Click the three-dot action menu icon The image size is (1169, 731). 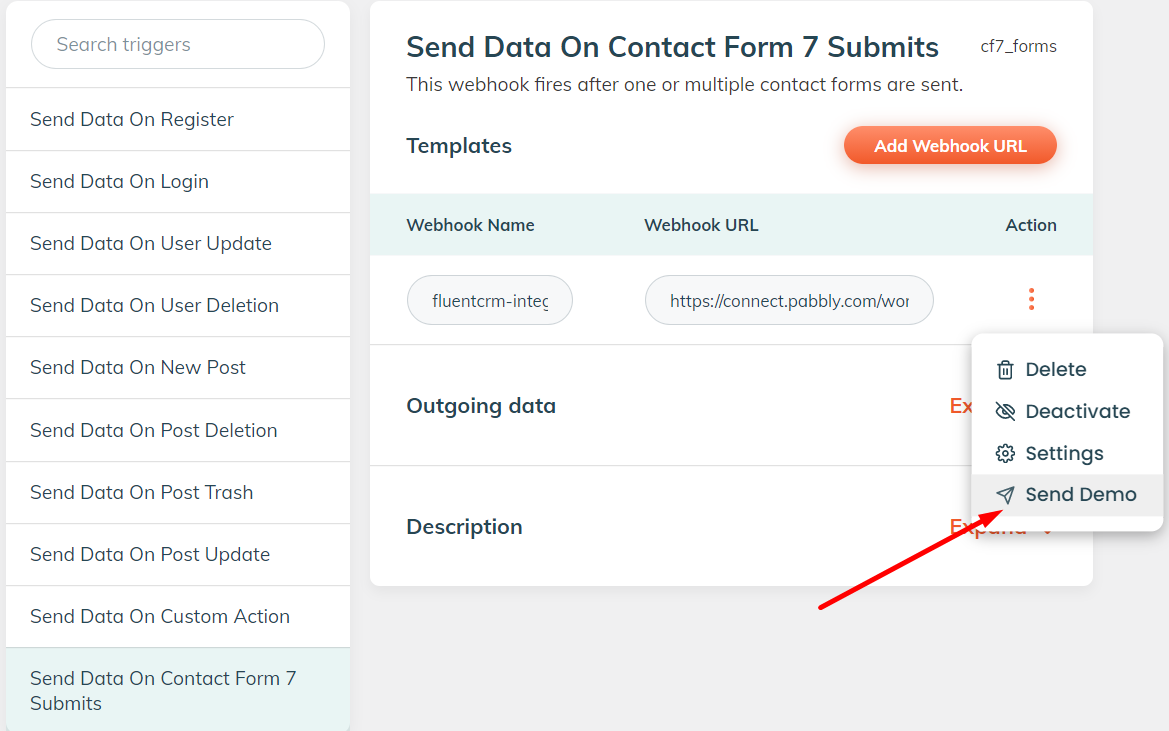coord(1031,299)
